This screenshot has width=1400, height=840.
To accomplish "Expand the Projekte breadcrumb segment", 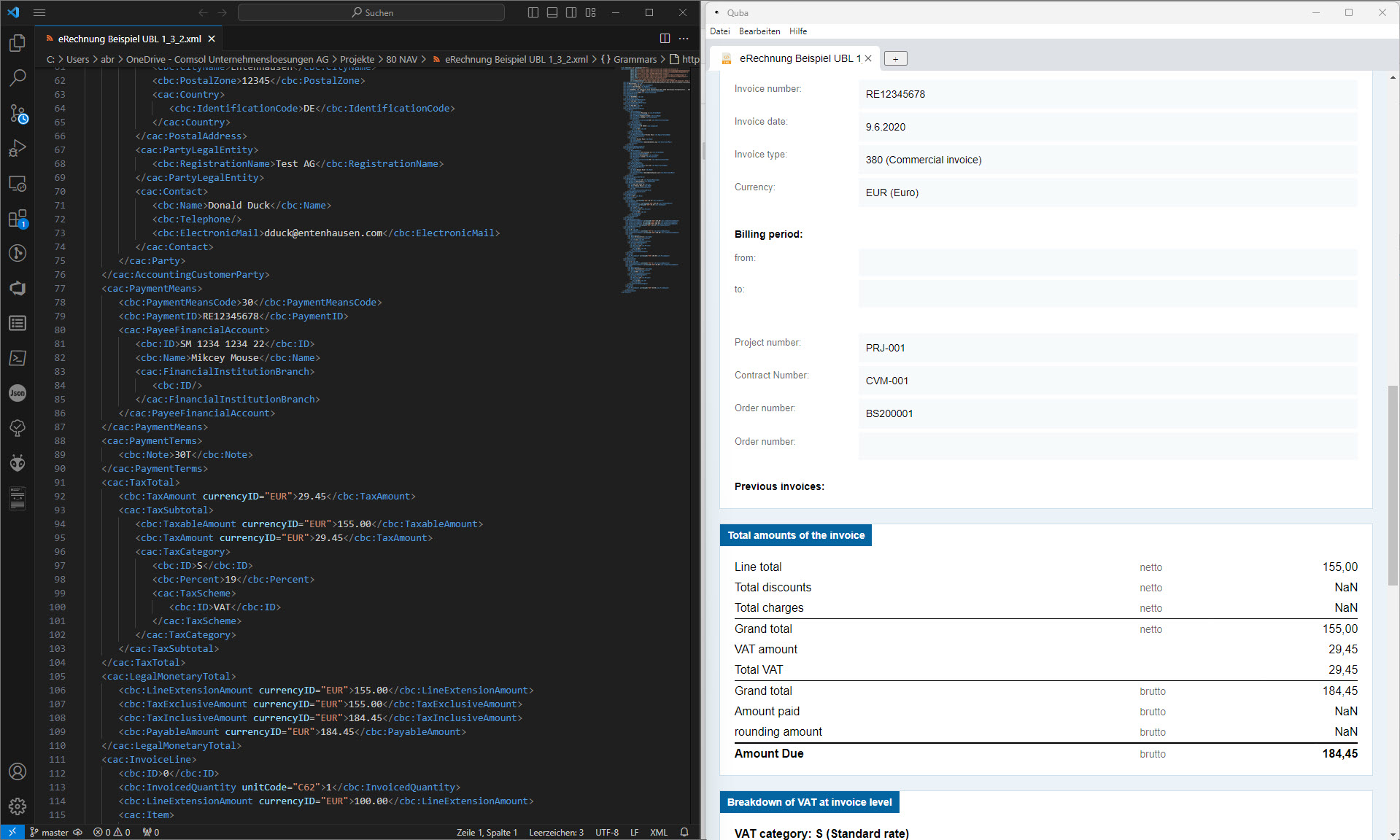I will click(x=357, y=59).
